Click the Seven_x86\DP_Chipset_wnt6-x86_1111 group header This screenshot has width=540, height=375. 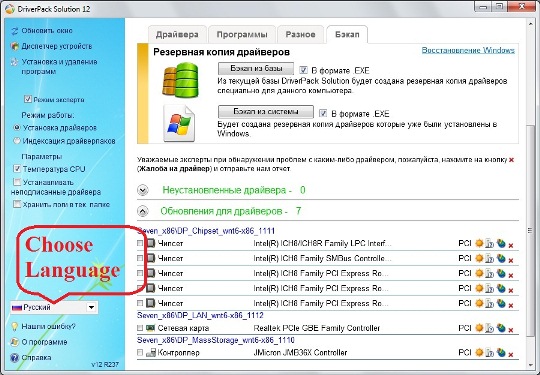[x=206, y=231]
